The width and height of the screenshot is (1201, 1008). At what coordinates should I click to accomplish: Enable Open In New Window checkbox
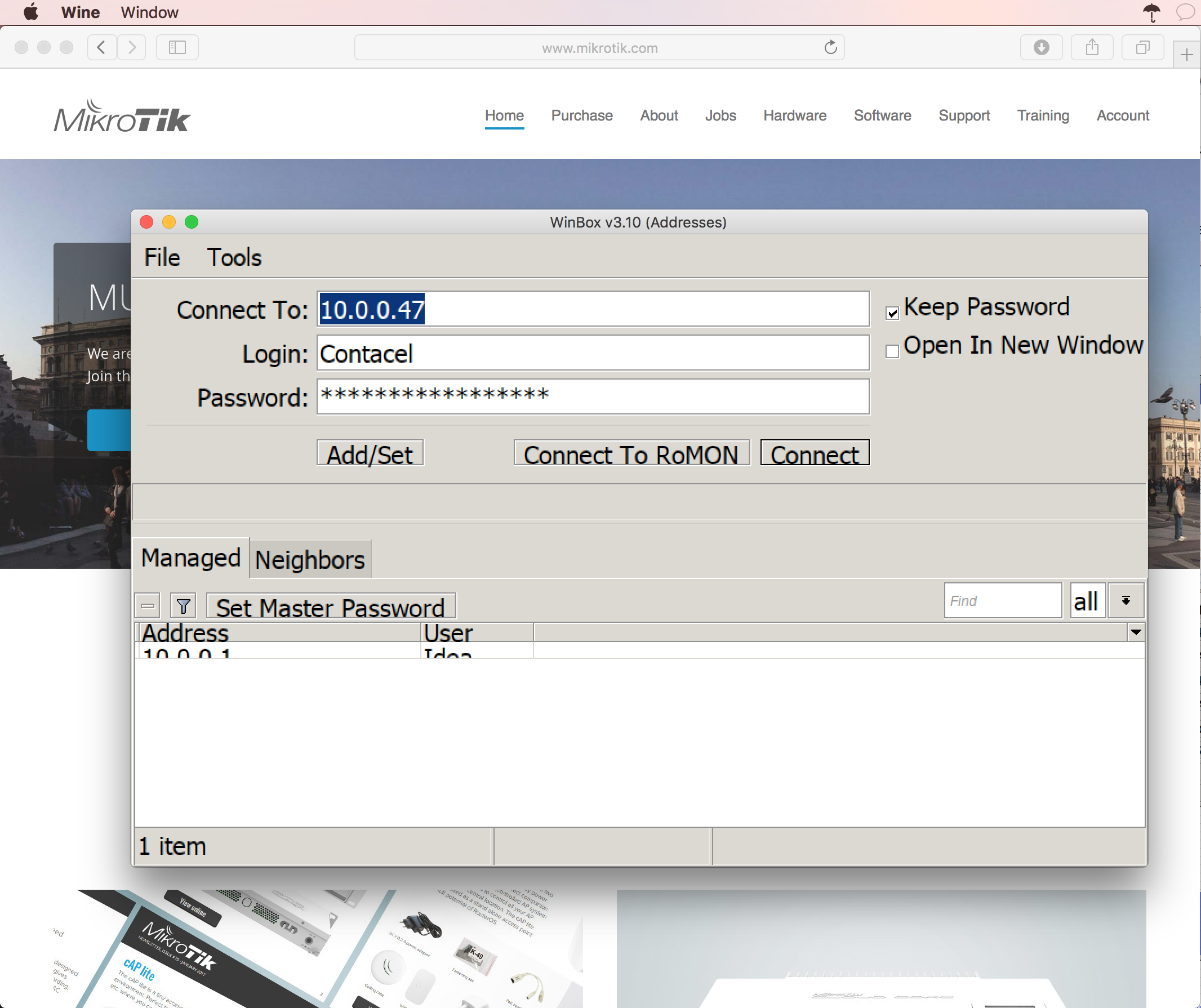tap(892, 351)
